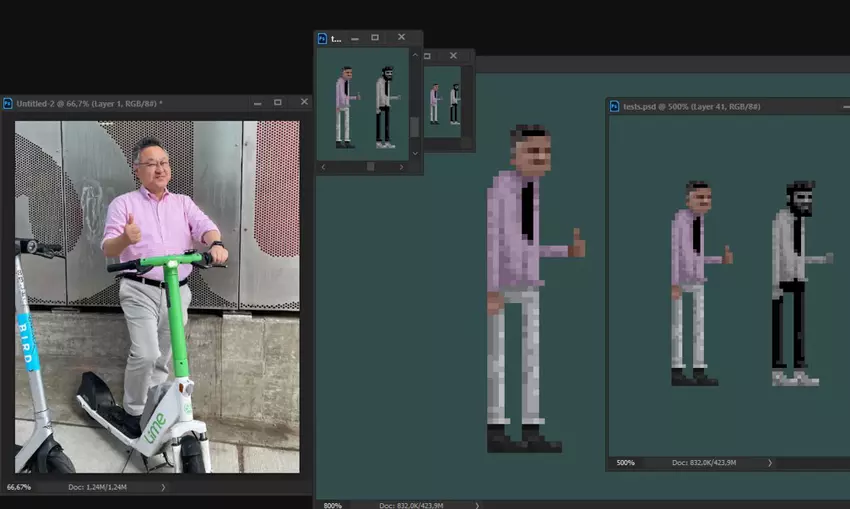Open status bar arrow beside 800% document info
The image size is (850, 509).
477,505
